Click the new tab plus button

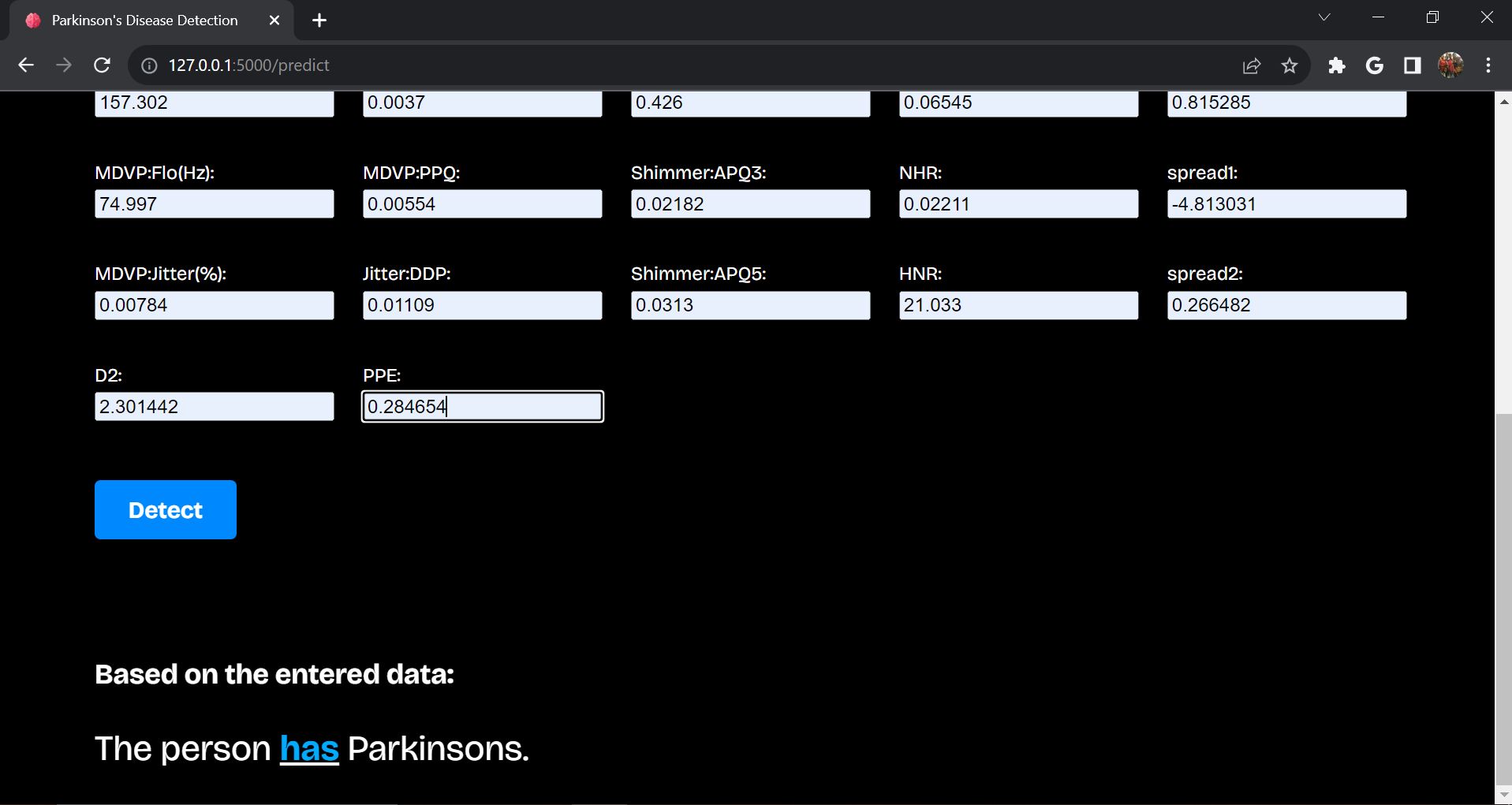(319, 20)
